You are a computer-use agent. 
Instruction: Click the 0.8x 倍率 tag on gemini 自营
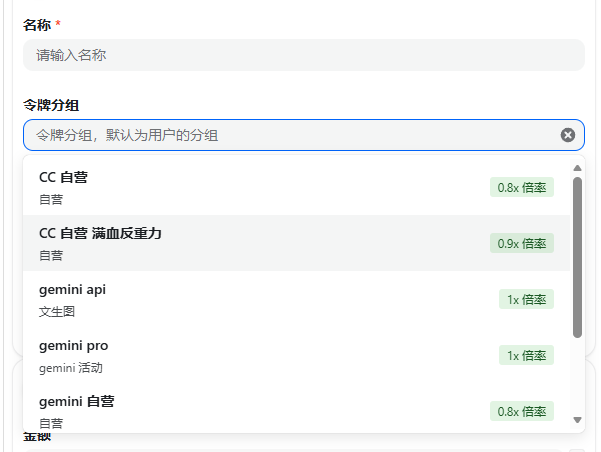click(522, 411)
